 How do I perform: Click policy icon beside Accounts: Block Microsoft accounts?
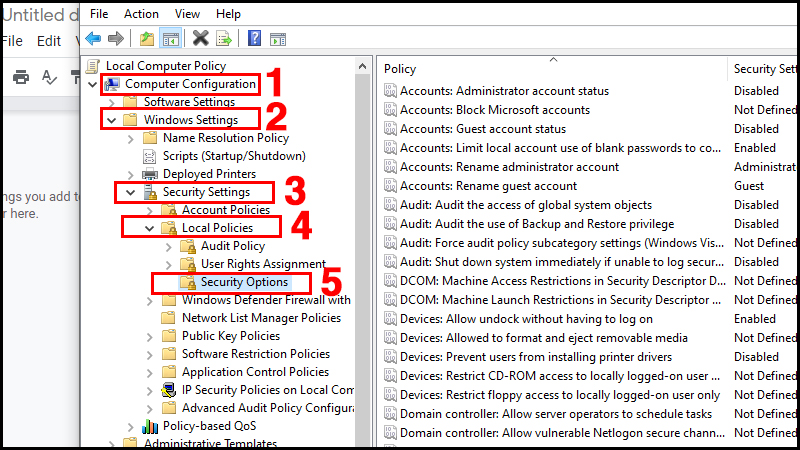(x=390, y=110)
